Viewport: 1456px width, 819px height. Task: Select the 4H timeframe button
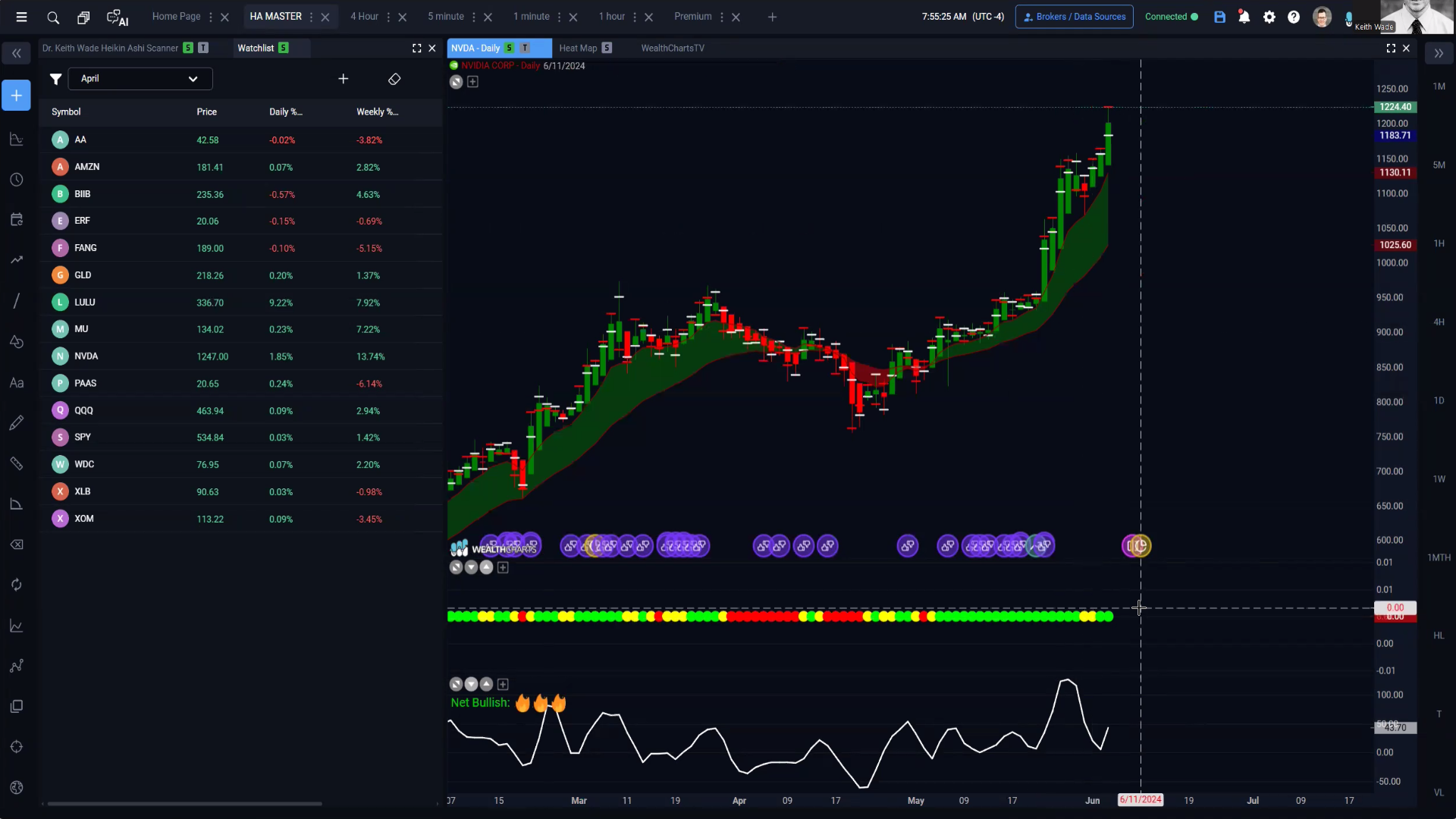[1439, 322]
